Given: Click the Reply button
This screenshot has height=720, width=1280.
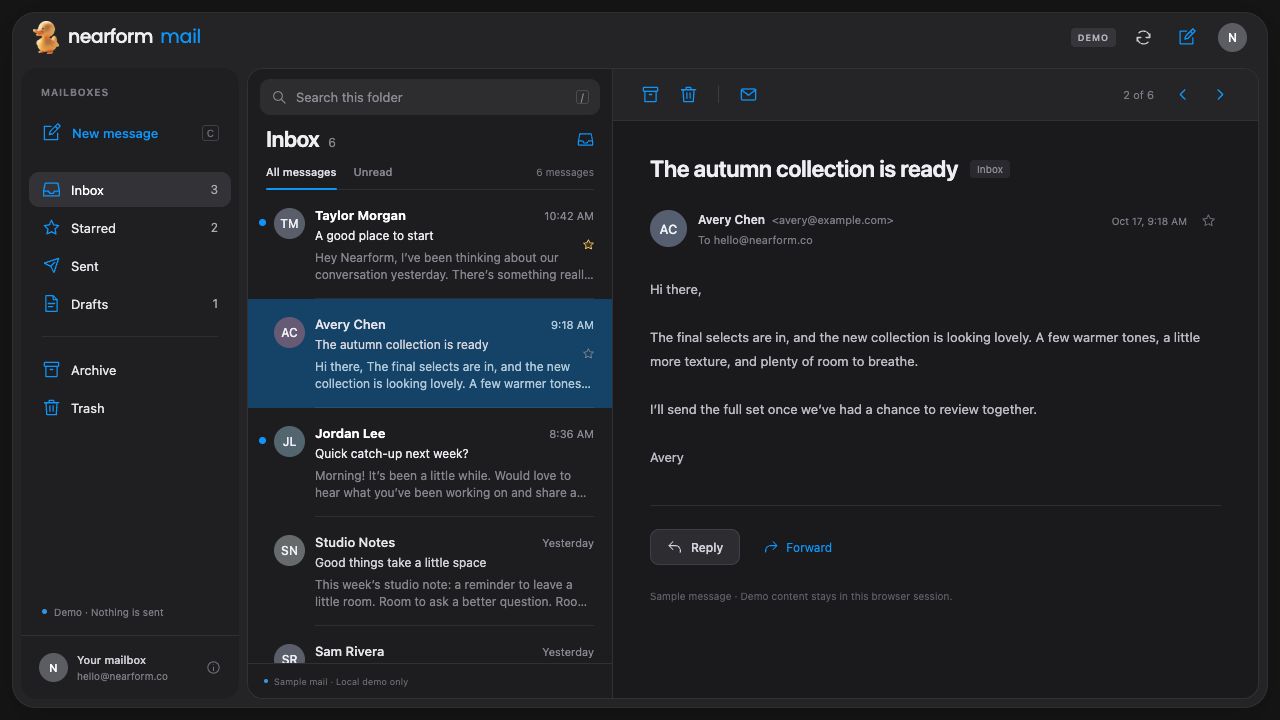Looking at the screenshot, I should point(695,547).
